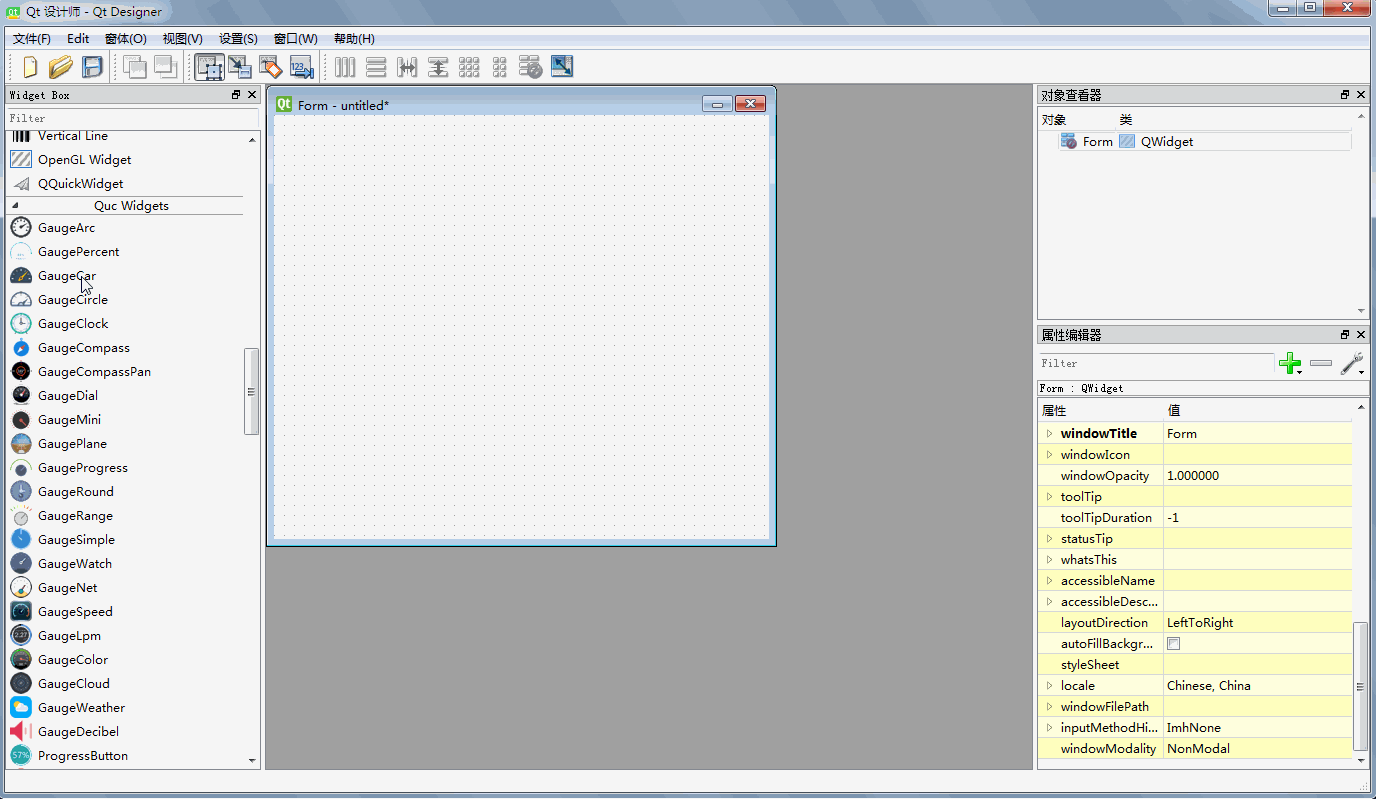Open the 窗体(O) menu
The height and width of the screenshot is (799, 1376).
pos(126,39)
